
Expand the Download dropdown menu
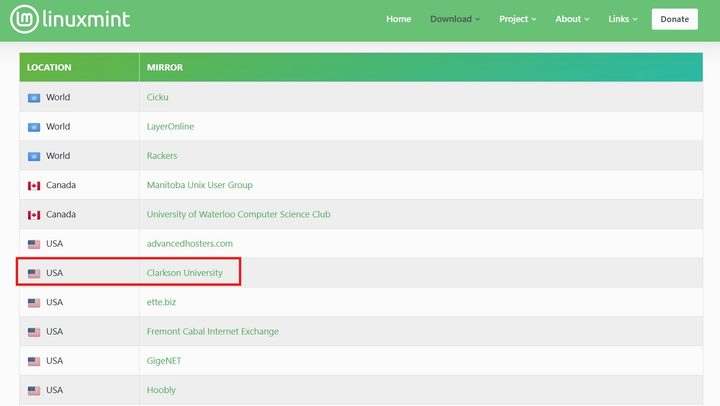click(x=454, y=19)
